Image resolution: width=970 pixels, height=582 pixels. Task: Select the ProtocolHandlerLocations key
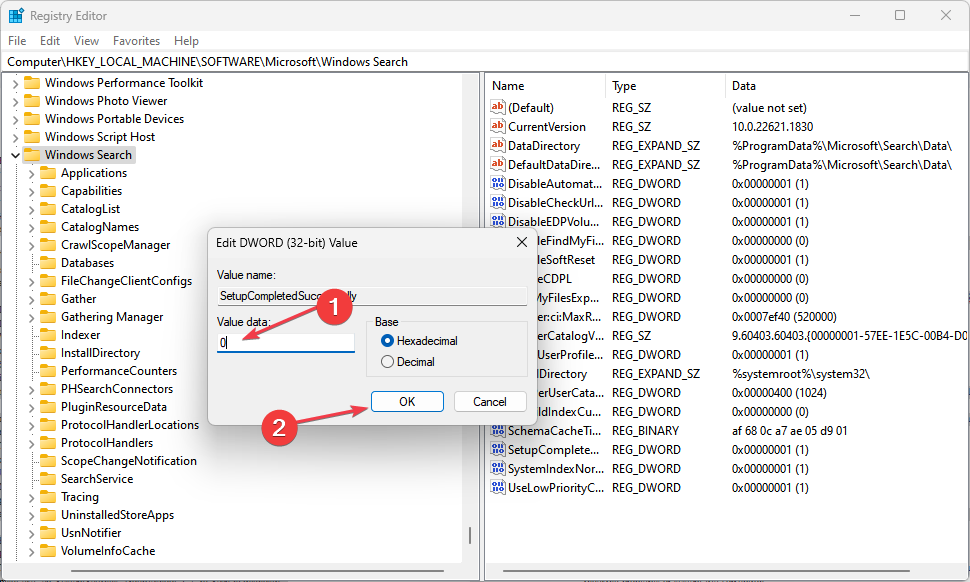tap(130, 425)
